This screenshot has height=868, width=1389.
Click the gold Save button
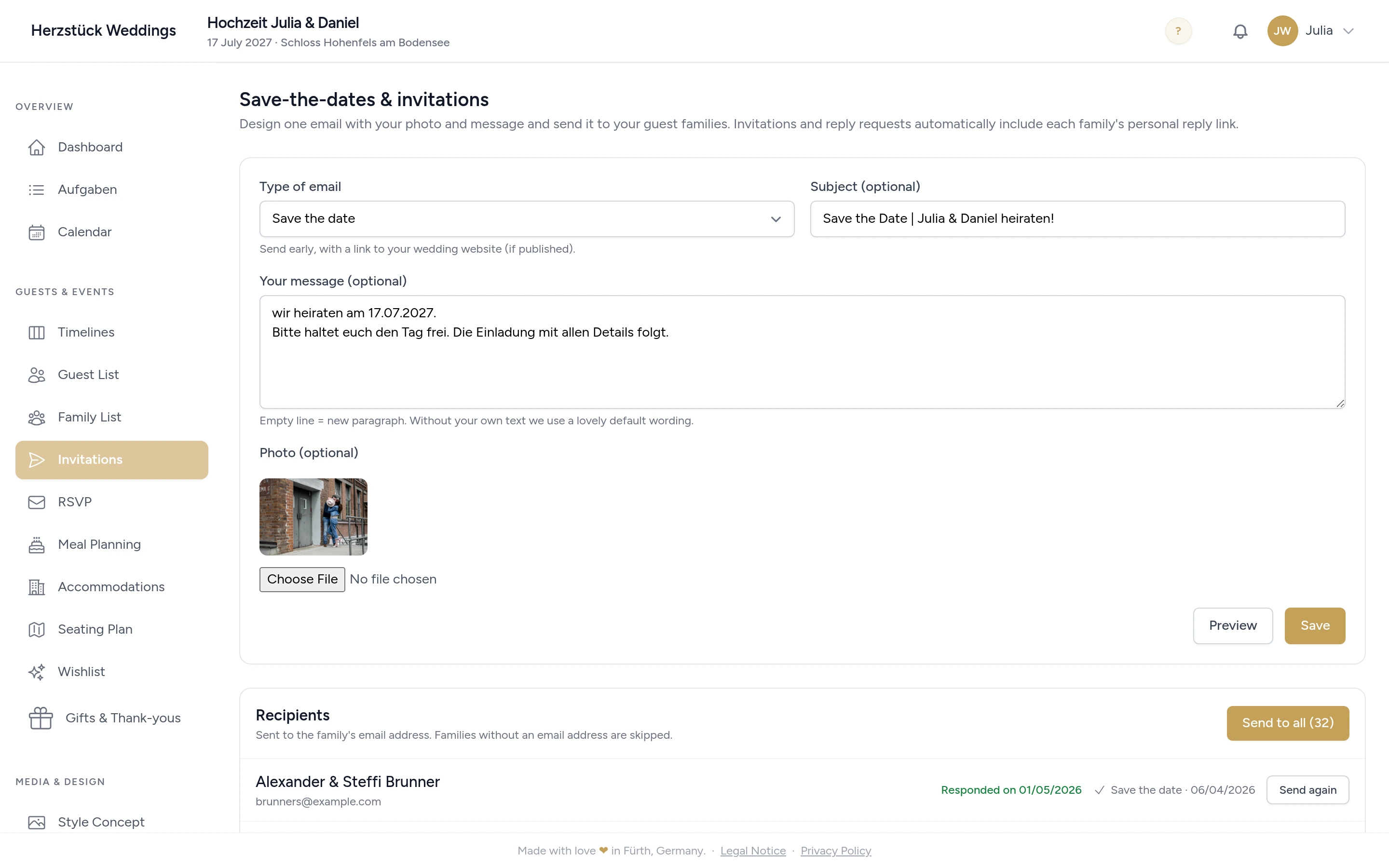[x=1315, y=626]
